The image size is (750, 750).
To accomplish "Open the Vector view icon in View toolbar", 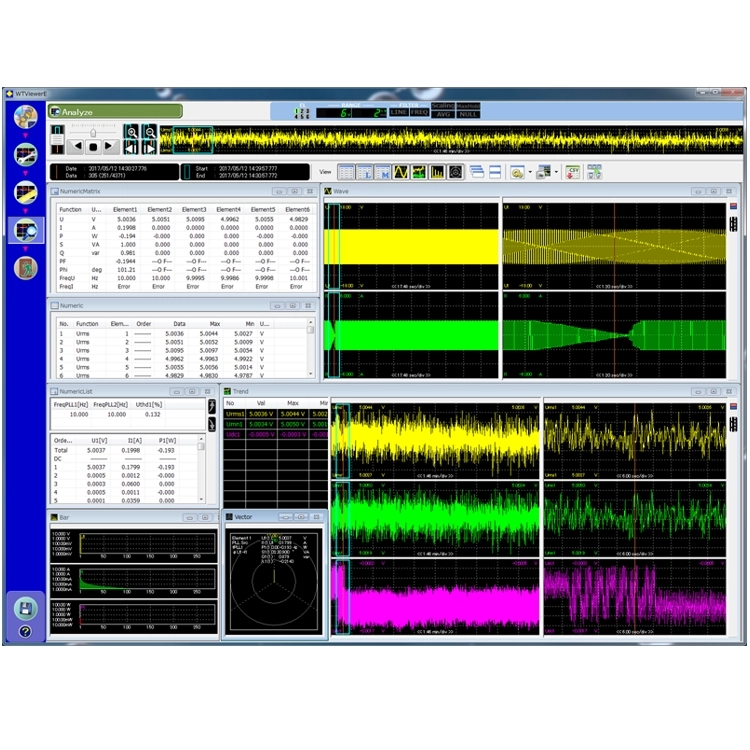I will (x=456, y=172).
